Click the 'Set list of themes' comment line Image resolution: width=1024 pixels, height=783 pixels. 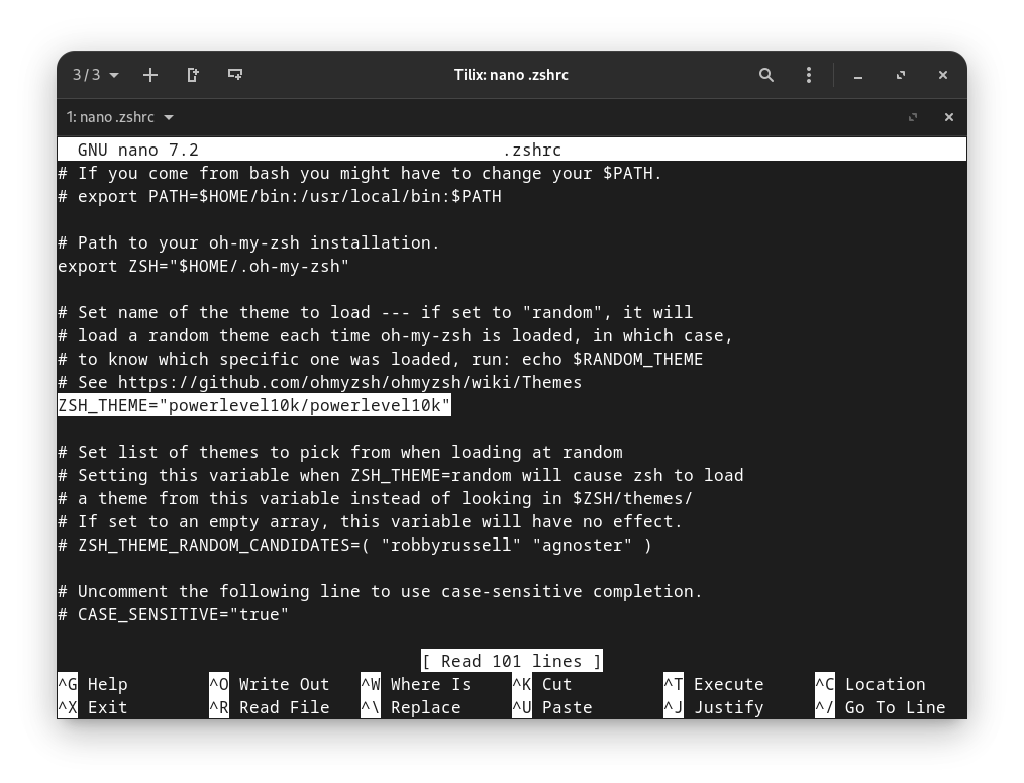pyautogui.click(x=340, y=453)
